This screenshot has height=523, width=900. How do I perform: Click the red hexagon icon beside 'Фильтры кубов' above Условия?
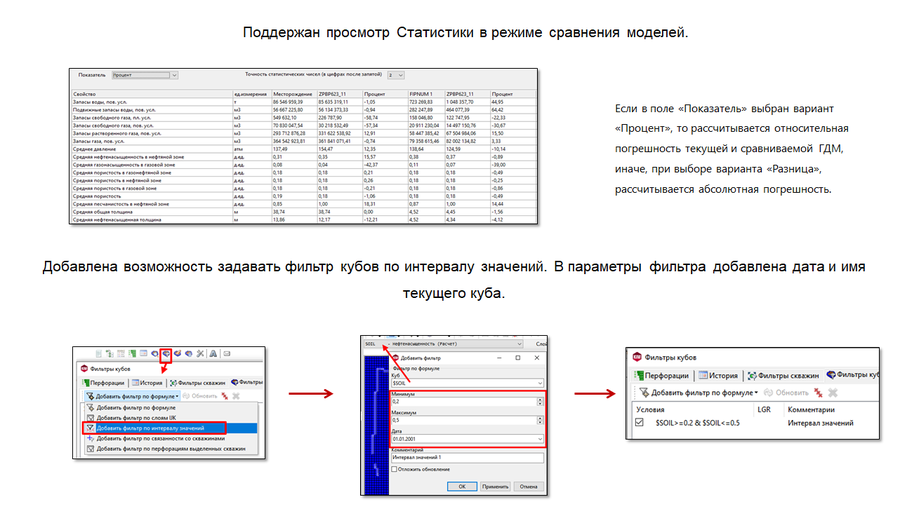(x=637, y=357)
